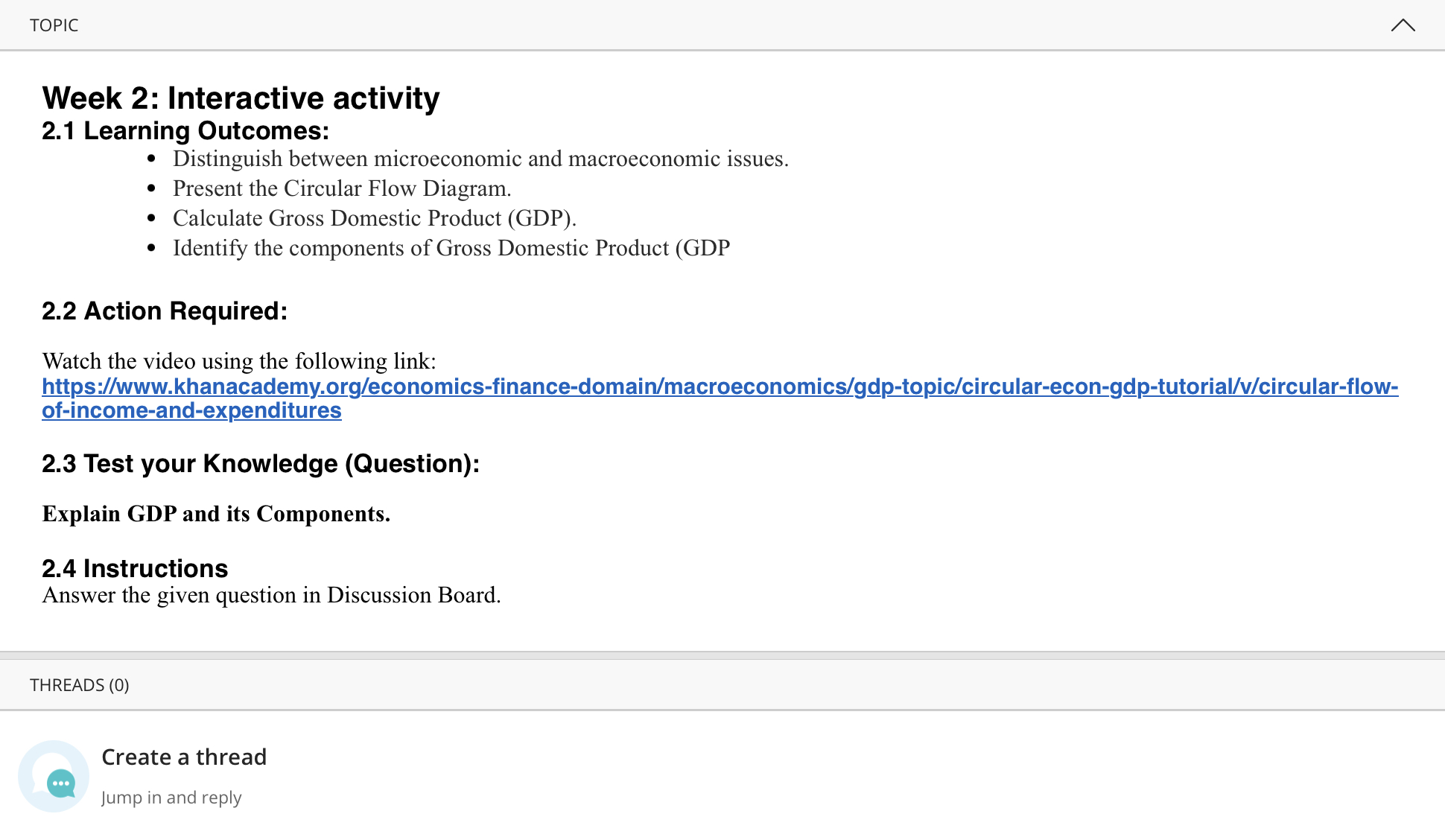Image resolution: width=1445 pixels, height=840 pixels.
Task: Open the Khan Academy video link
Action: tap(720, 386)
